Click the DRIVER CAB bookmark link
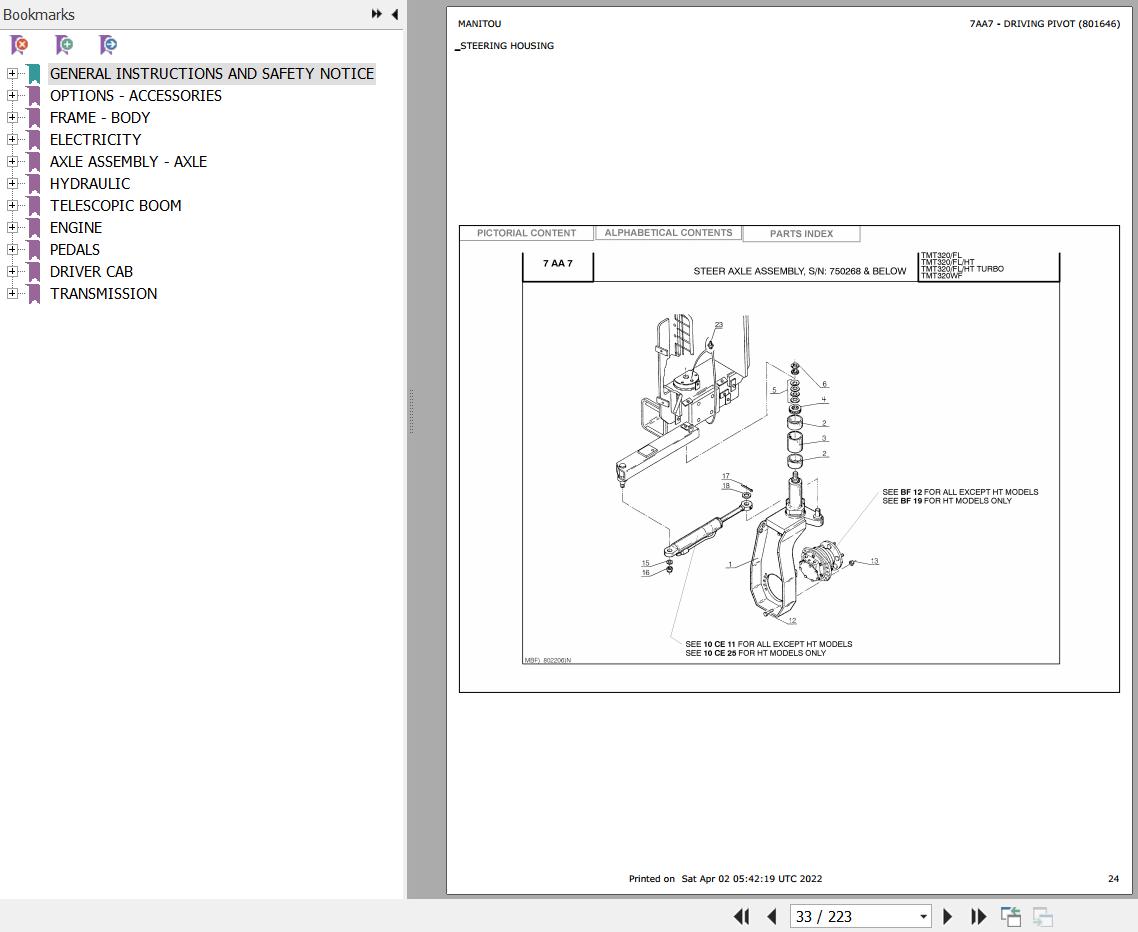 coord(90,271)
